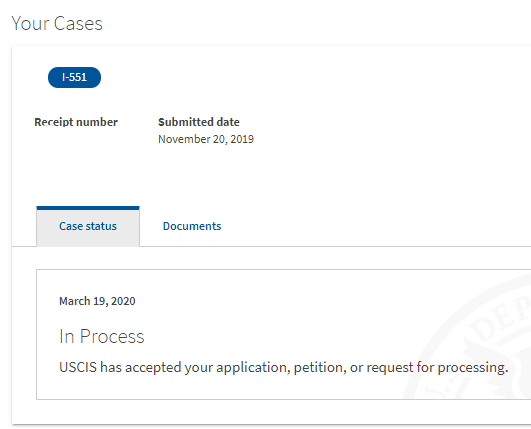Click the In Process status heading
Screen dimensions: 531x429
[102, 336]
